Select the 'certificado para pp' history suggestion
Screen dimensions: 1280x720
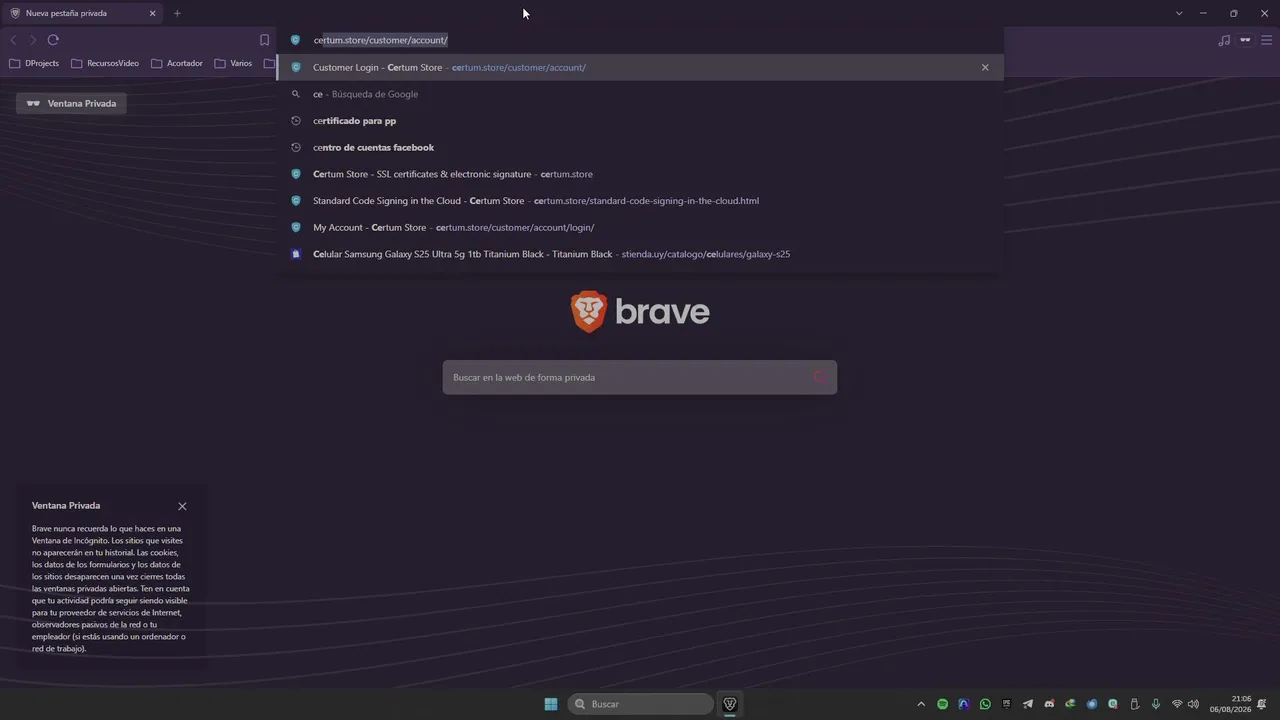pyautogui.click(x=640, y=121)
